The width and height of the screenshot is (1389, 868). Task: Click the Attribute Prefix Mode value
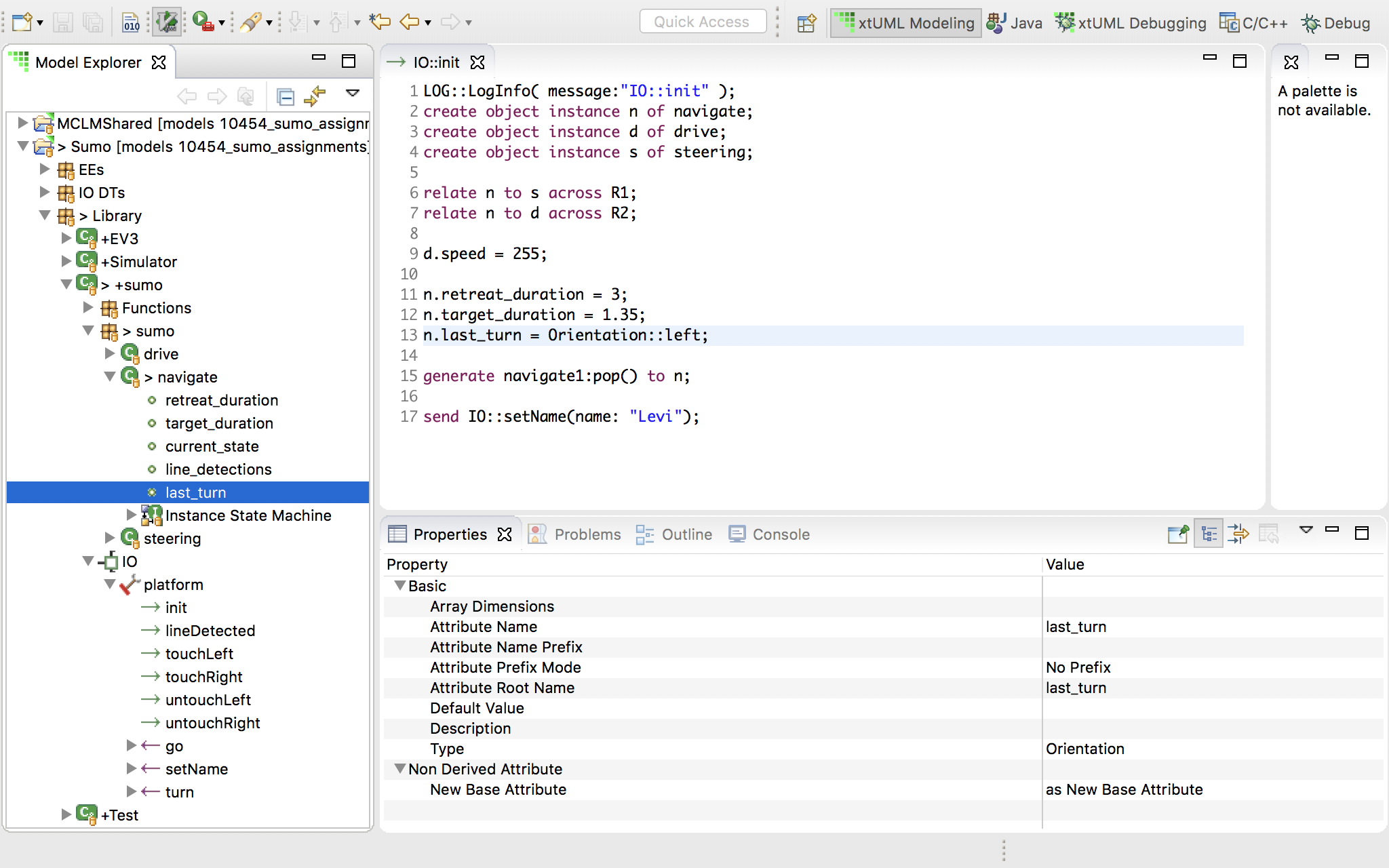(x=1078, y=667)
